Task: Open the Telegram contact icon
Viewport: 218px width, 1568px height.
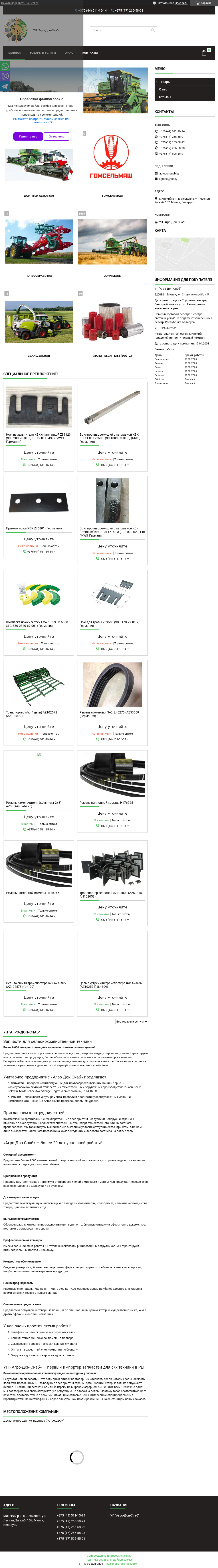Action: point(5,86)
